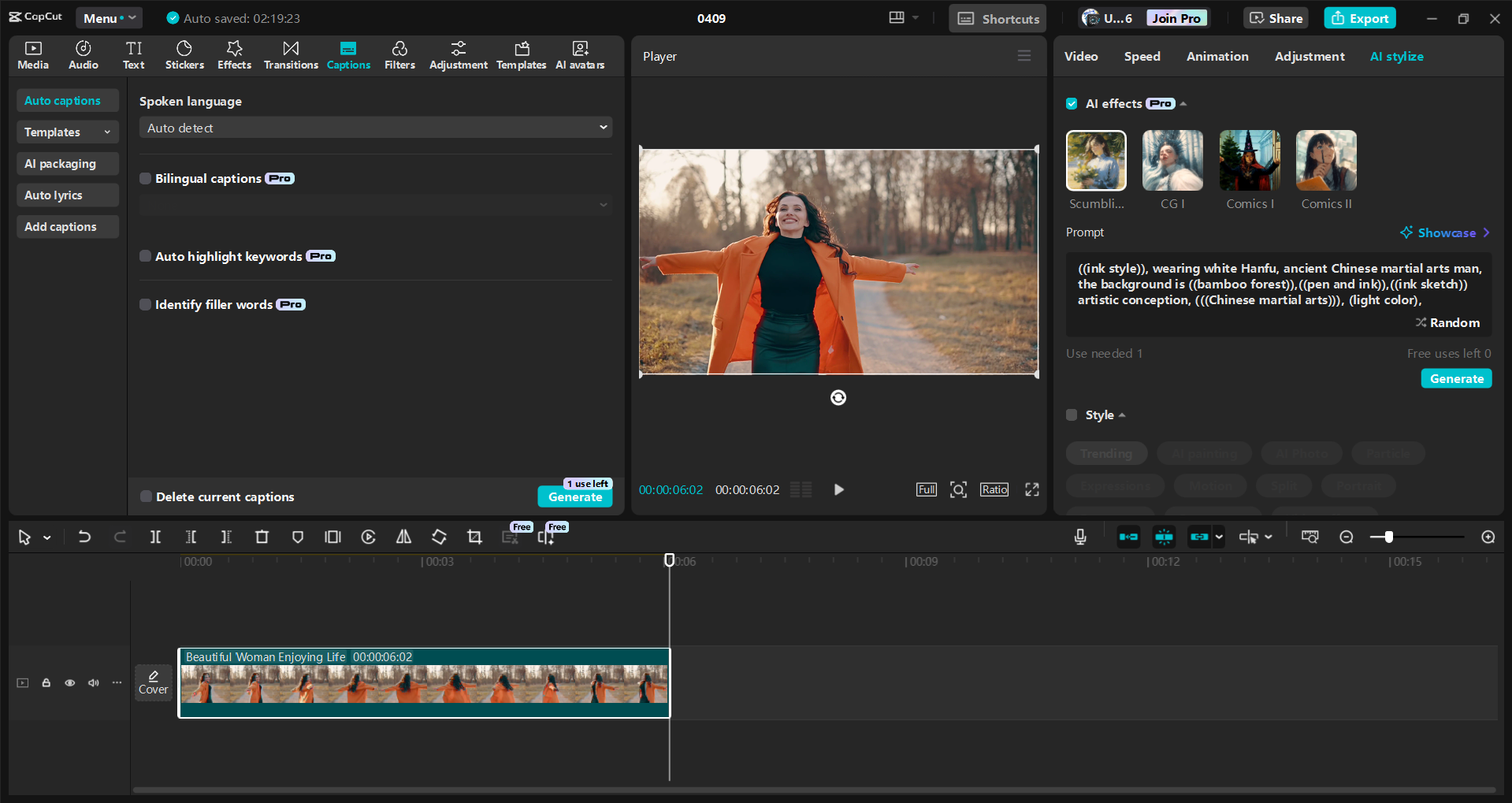
Task: Open the Stickers panel
Action: point(184,55)
